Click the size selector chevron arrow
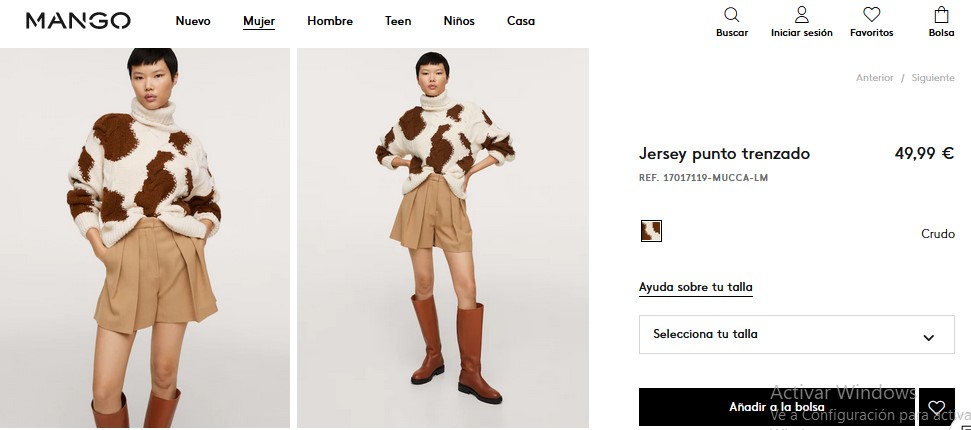 pos(928,337)
